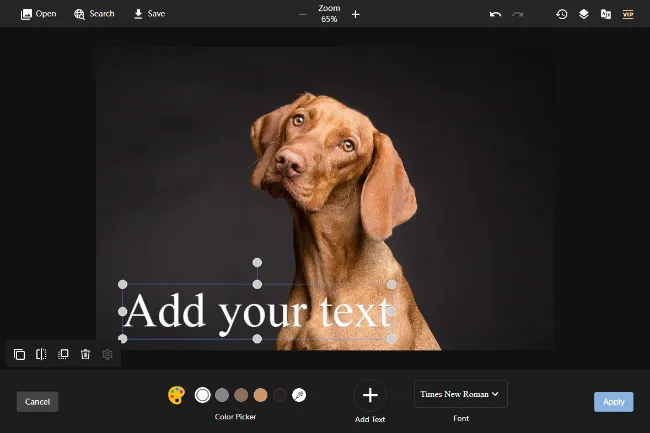Flip the text element horizontally
The image size is (650, 433).
pyautogui.click(x=41, y=354)
